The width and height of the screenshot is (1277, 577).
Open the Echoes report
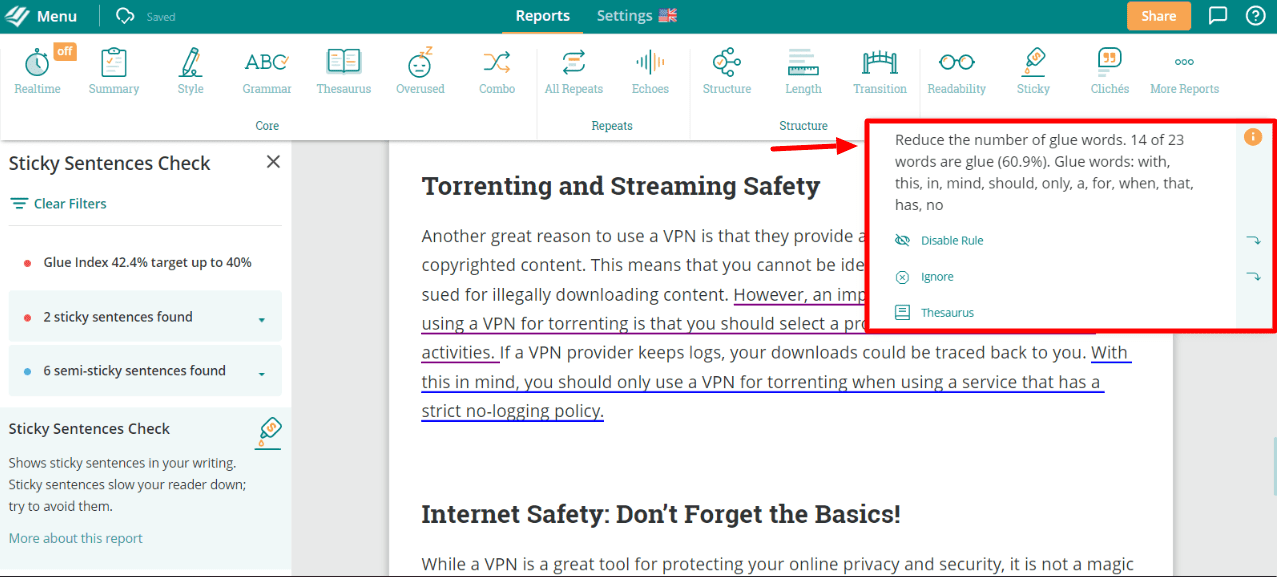[x=650, y=71]
